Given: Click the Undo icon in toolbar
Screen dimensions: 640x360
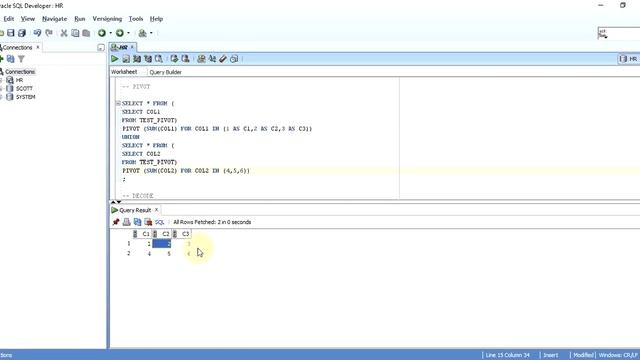Looking at the screenshot, I should 37,33.
